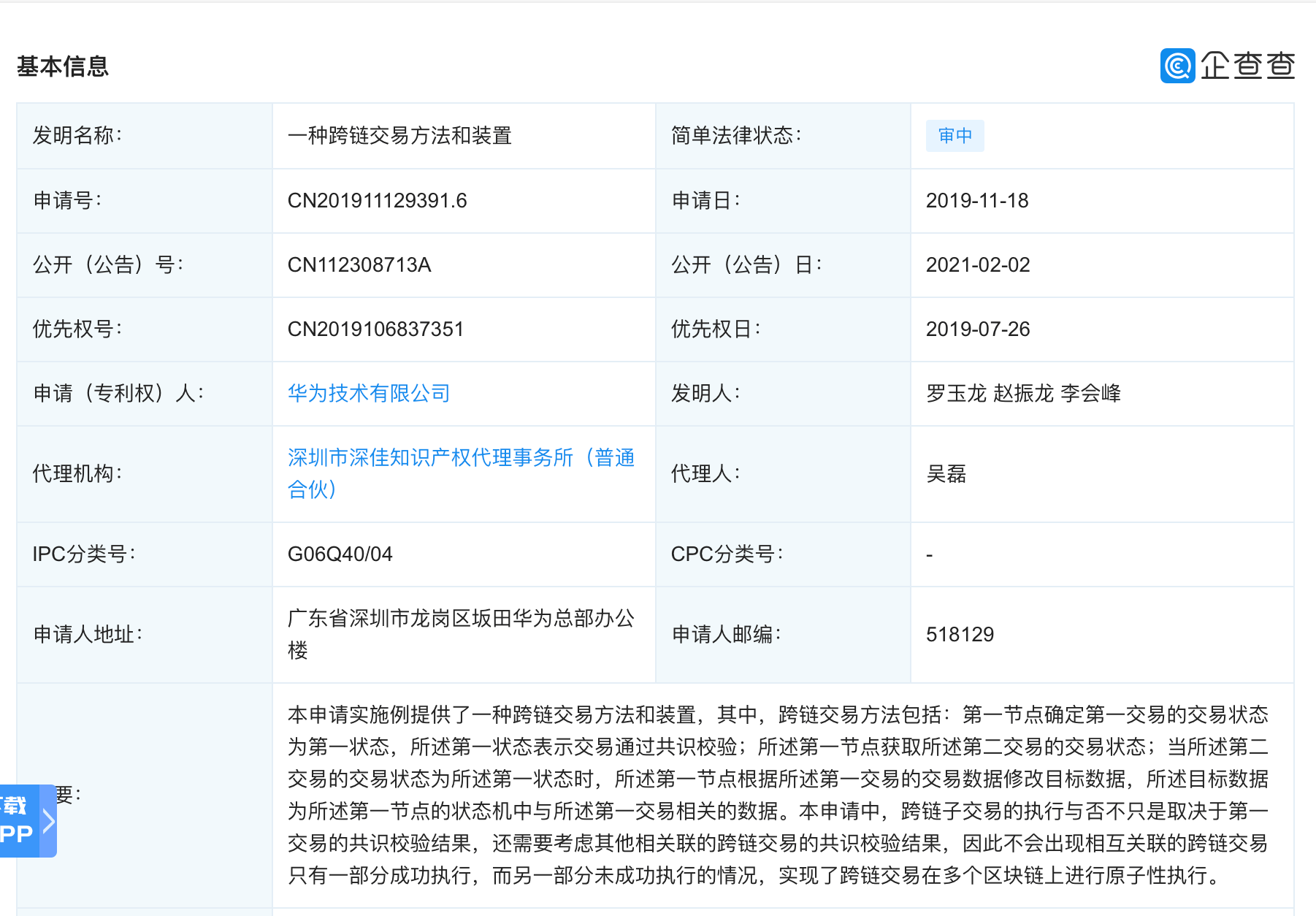Screen dimensions: 1316x916
Task: Click the IPC分类号 label cell
Action: click(145, 554)
